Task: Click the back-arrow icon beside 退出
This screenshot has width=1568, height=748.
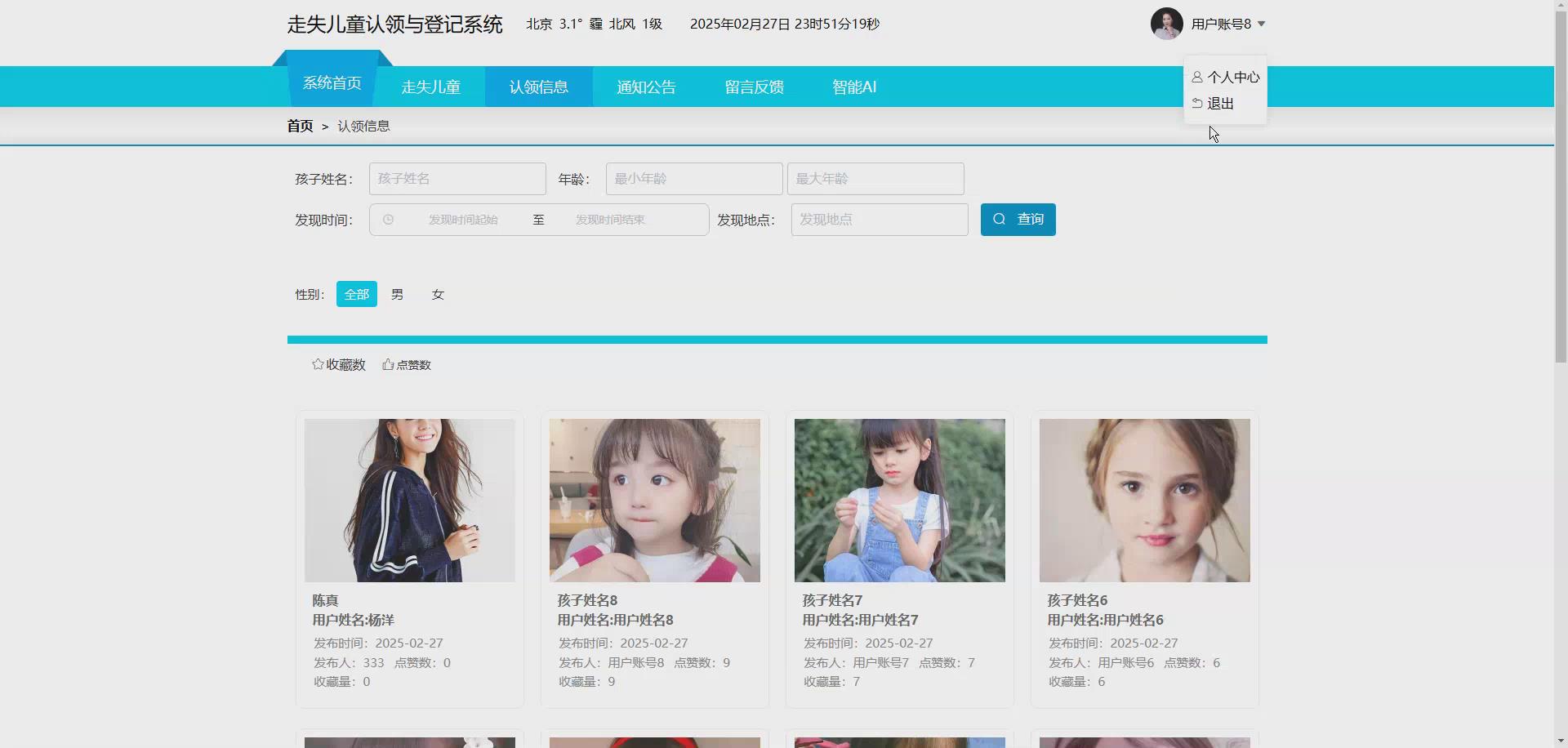Action: coord(1196,103)
